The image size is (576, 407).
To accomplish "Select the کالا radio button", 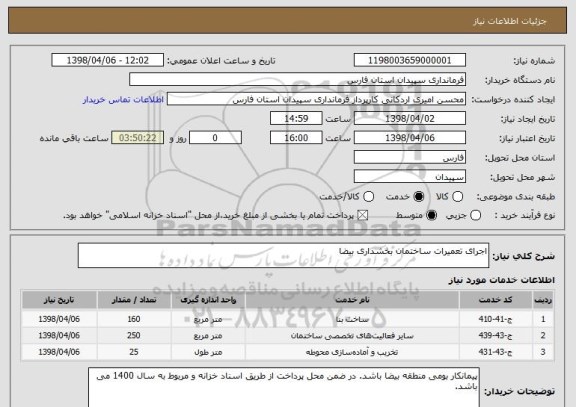I will [457, 197].
